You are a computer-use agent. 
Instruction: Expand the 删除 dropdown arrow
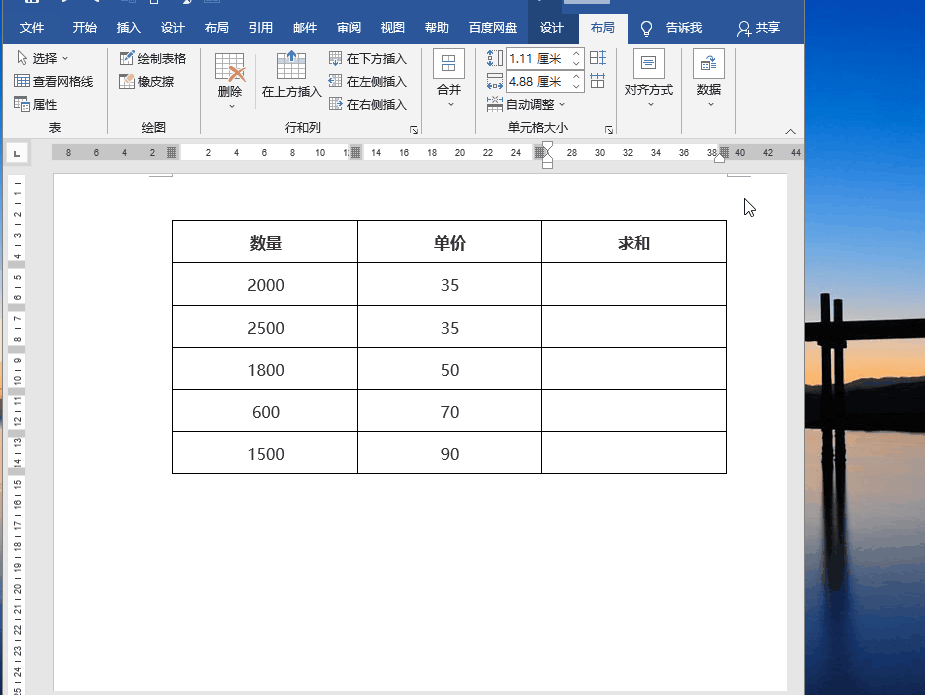point(232,106)
